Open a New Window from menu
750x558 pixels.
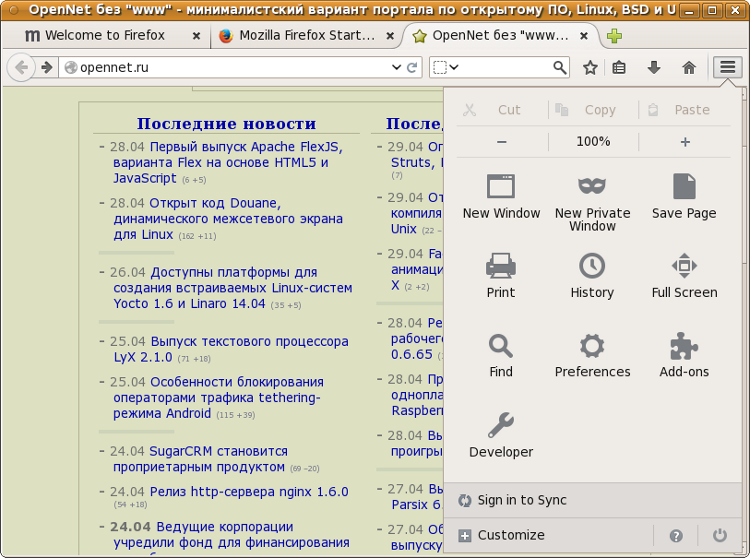[x=501, y=196]
